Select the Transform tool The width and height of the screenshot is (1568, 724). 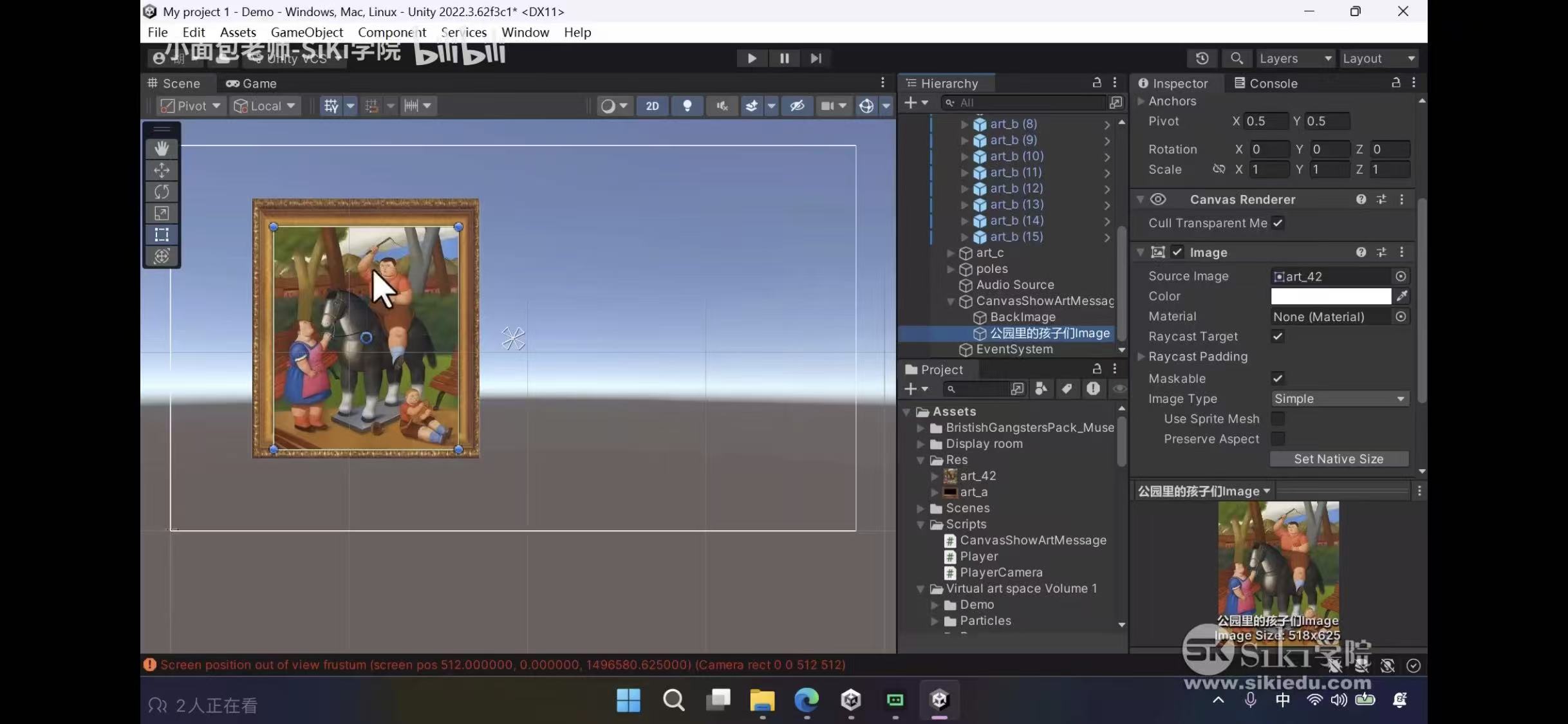(162, 256)
